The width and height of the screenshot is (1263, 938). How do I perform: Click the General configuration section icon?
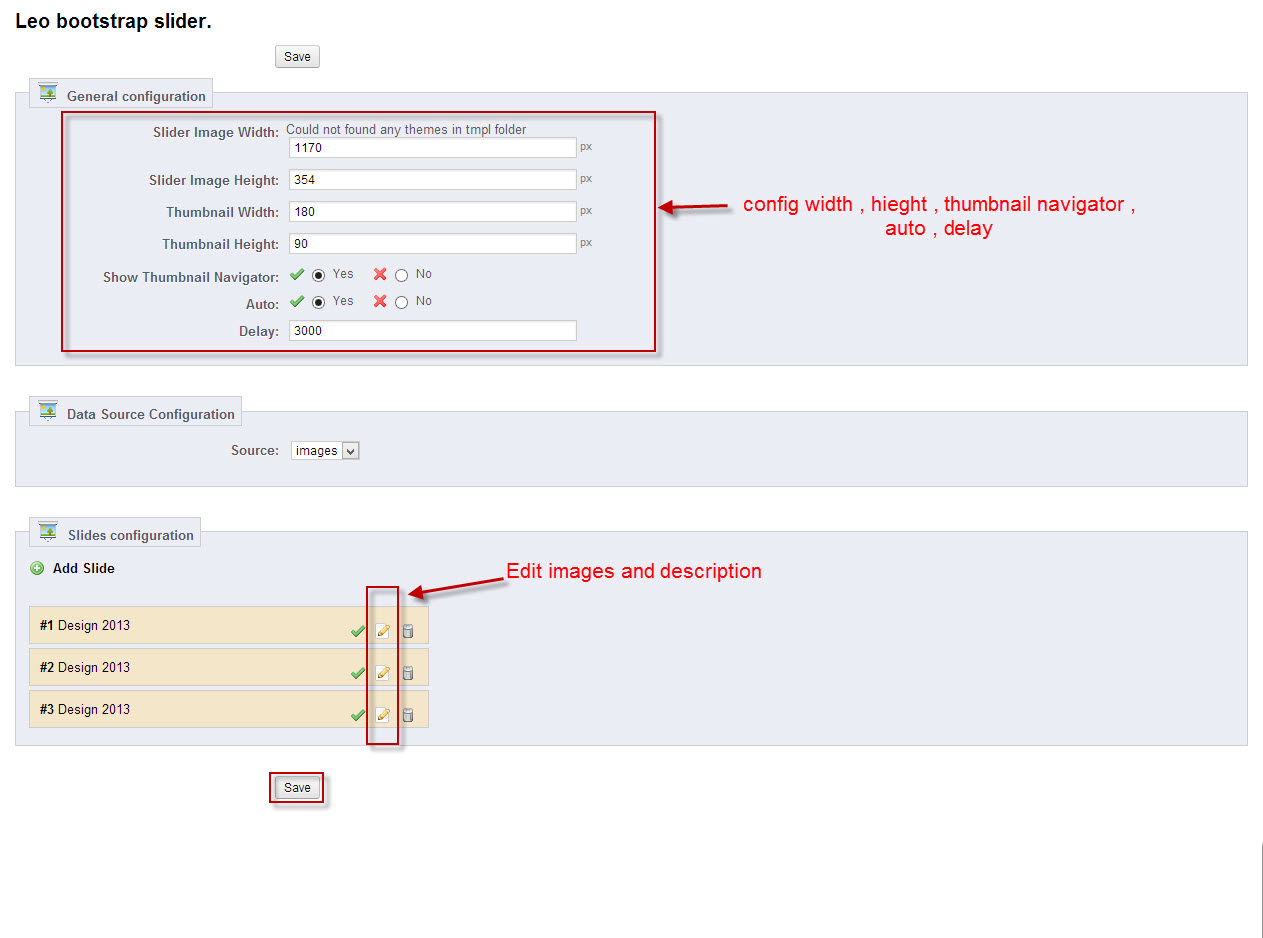[48, 93]
